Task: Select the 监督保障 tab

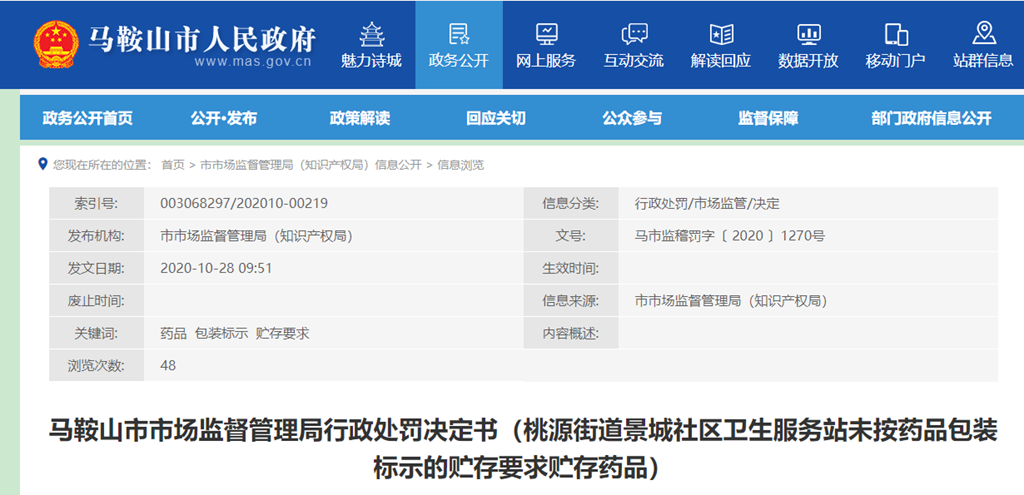Action: tap(768, 118)
